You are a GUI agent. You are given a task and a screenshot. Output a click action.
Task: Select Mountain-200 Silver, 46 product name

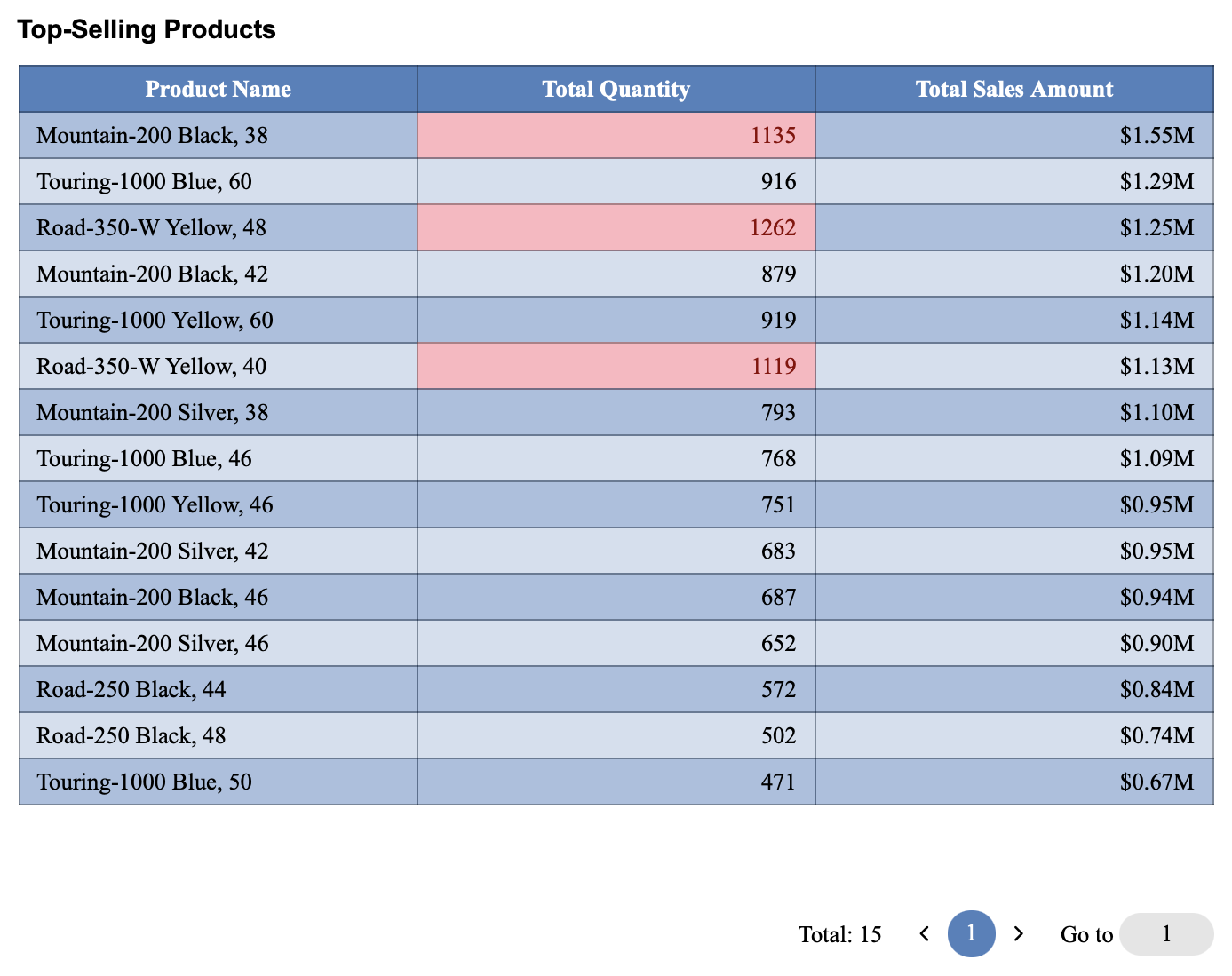(x=152, y=644)
